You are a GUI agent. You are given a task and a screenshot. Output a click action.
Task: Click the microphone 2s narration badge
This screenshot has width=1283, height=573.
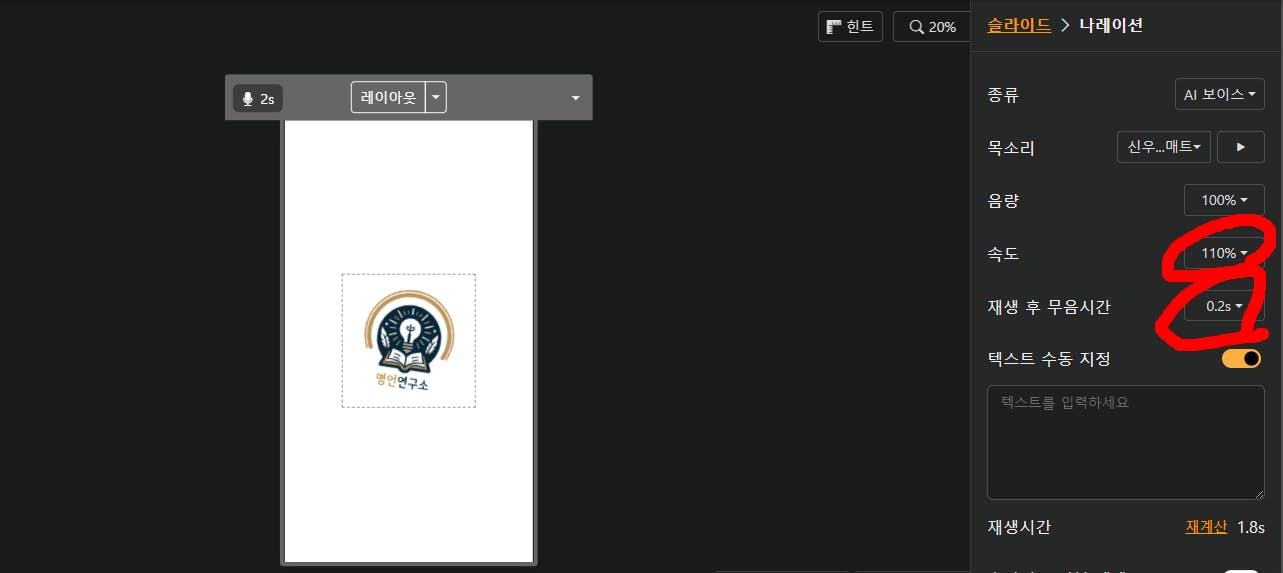pos(258,98)
